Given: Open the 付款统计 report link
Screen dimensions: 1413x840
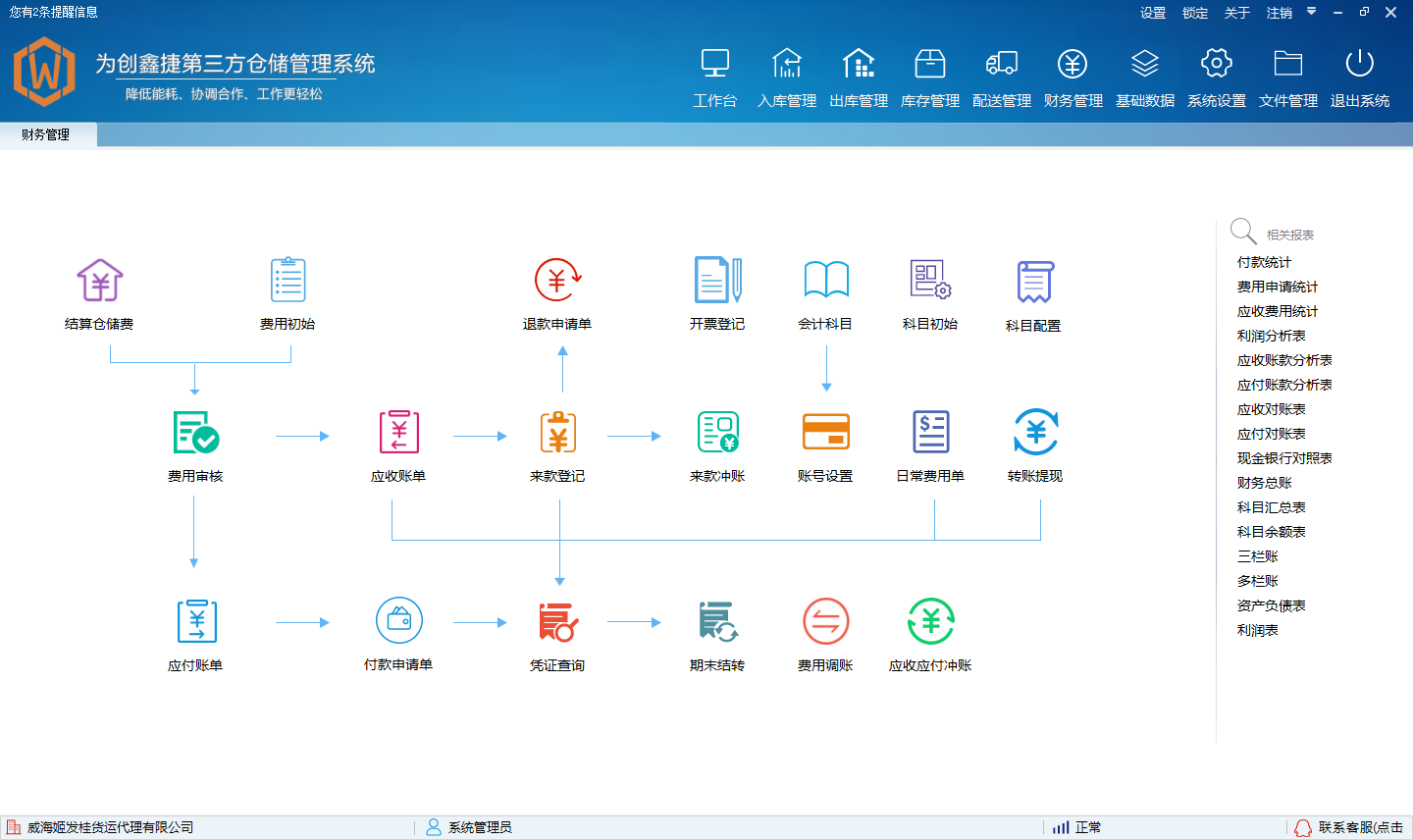Looking at the screenshot, I should click(x=1264, y=262).
